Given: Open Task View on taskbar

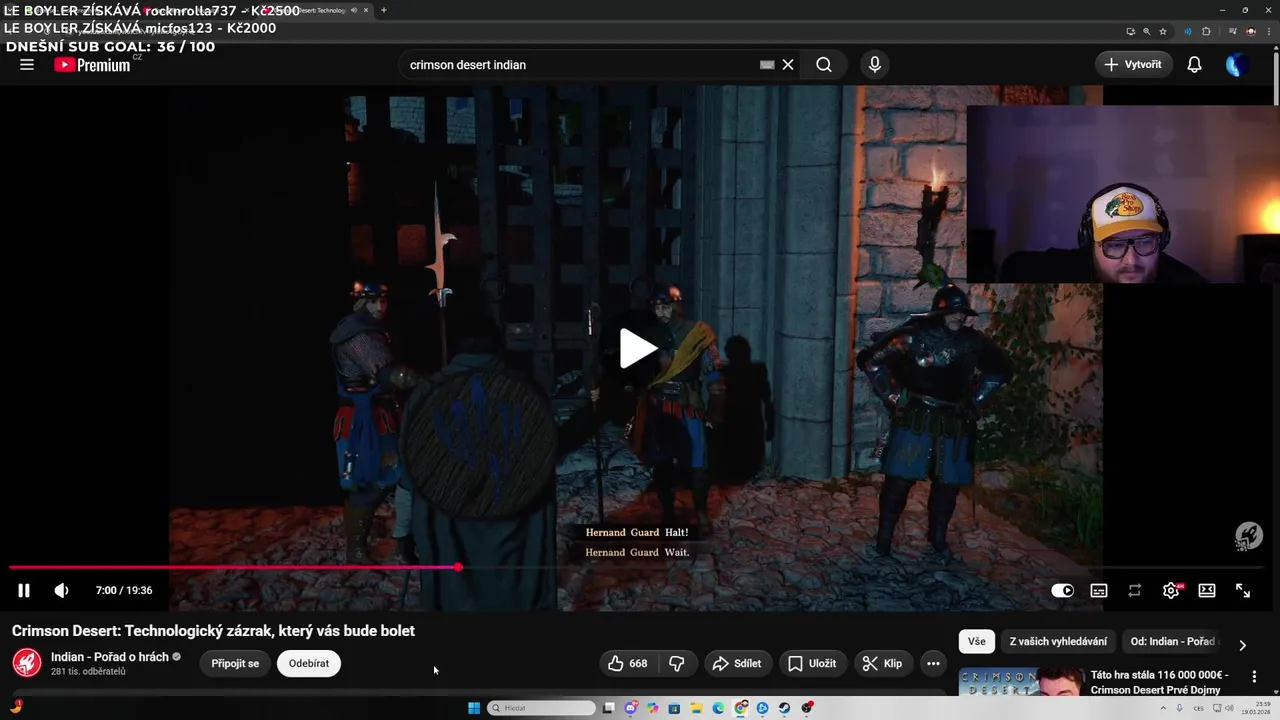Looking at the screenshot, I should click(608, 708).
